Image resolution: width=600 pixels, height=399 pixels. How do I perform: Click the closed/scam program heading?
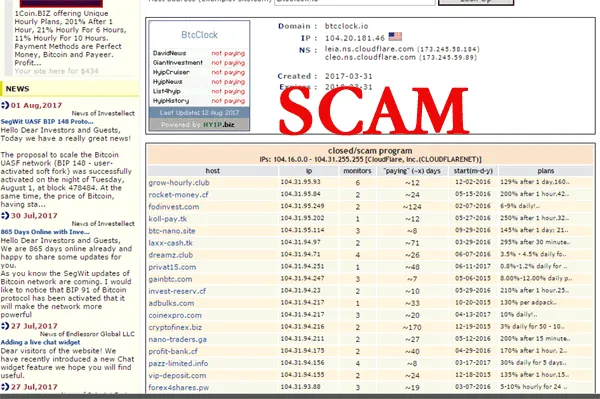tap(370, 151)
